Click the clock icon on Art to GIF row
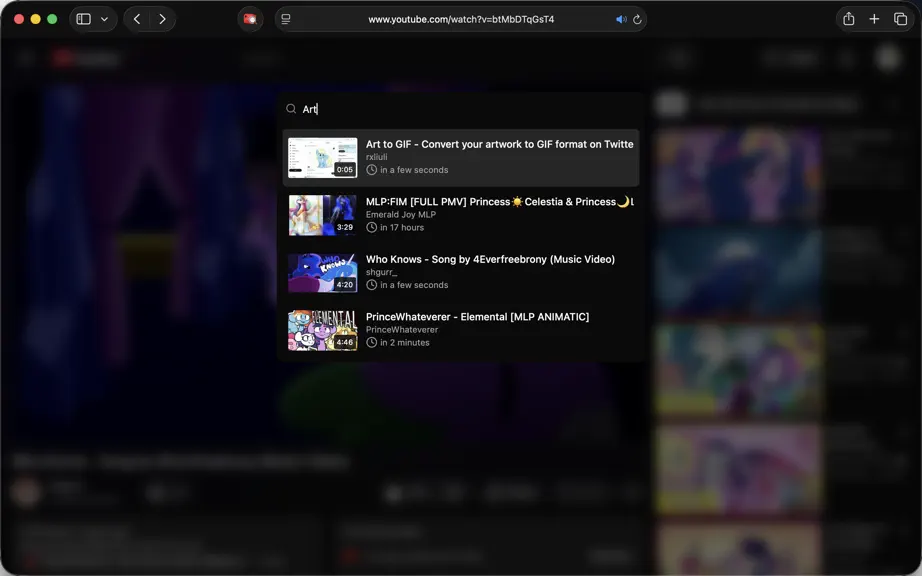922x576 pixels. [x=372, y=170]
